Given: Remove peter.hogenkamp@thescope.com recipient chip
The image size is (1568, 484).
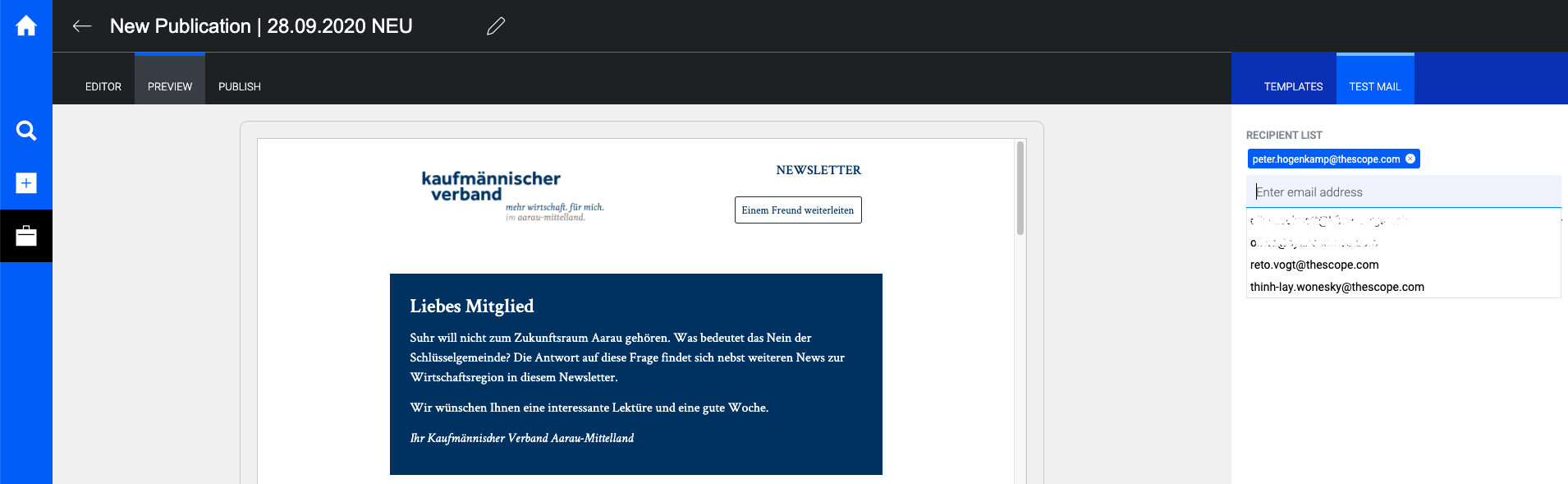Looking at the screenshot, I should coord(1410,159).
